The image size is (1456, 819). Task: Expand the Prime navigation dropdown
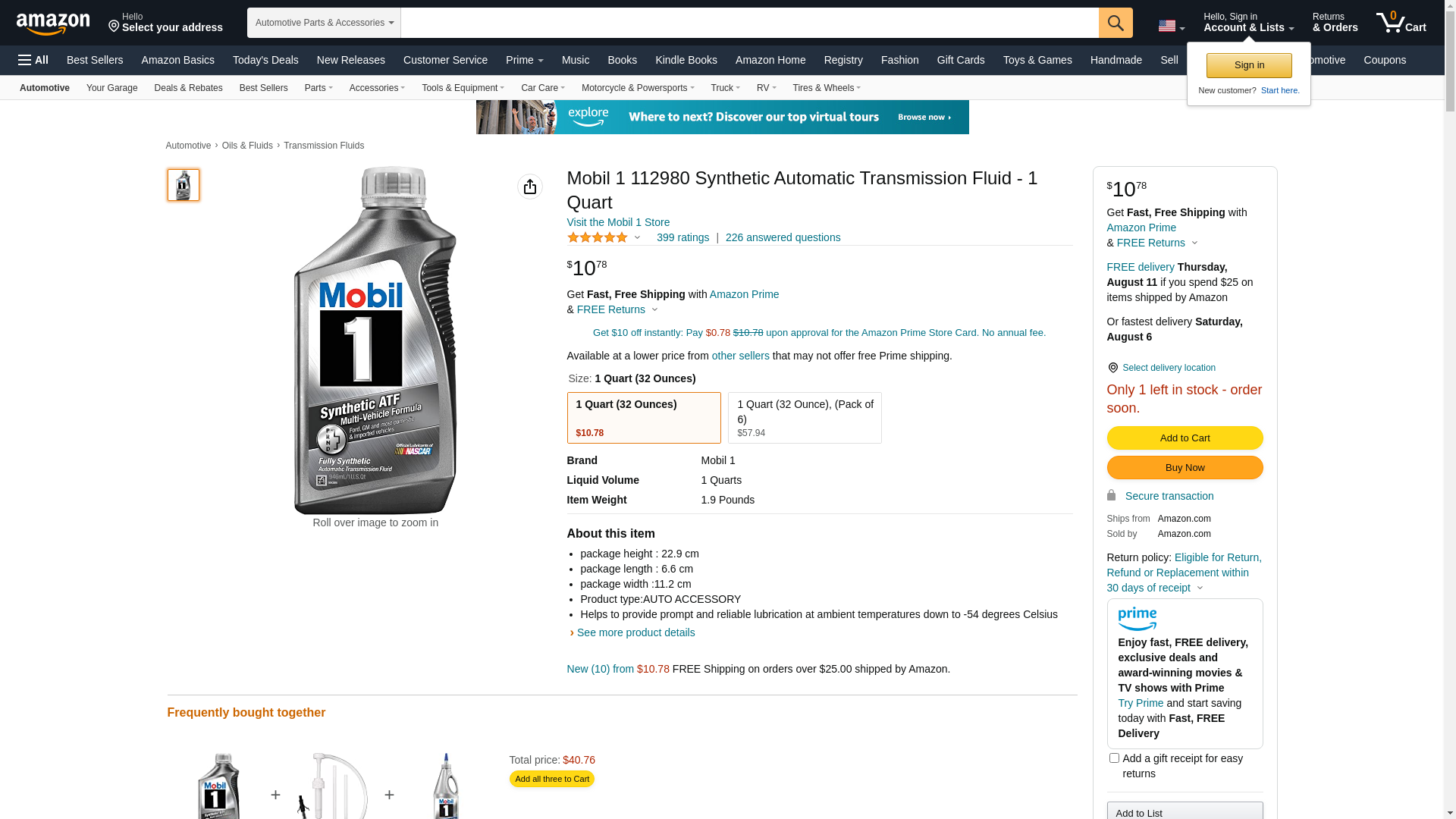[524, 60]
